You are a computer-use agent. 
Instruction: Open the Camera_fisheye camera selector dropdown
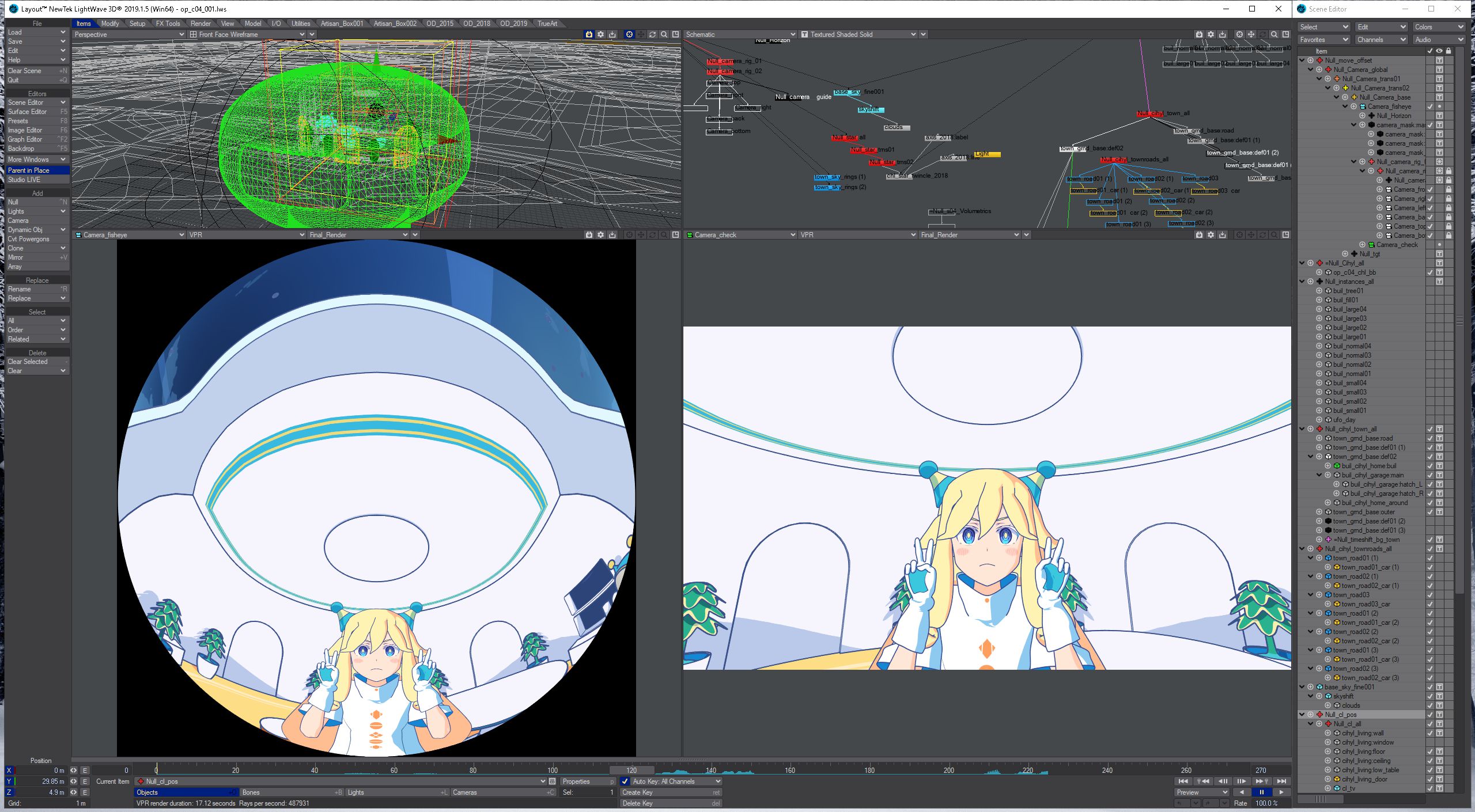[130, 235]
